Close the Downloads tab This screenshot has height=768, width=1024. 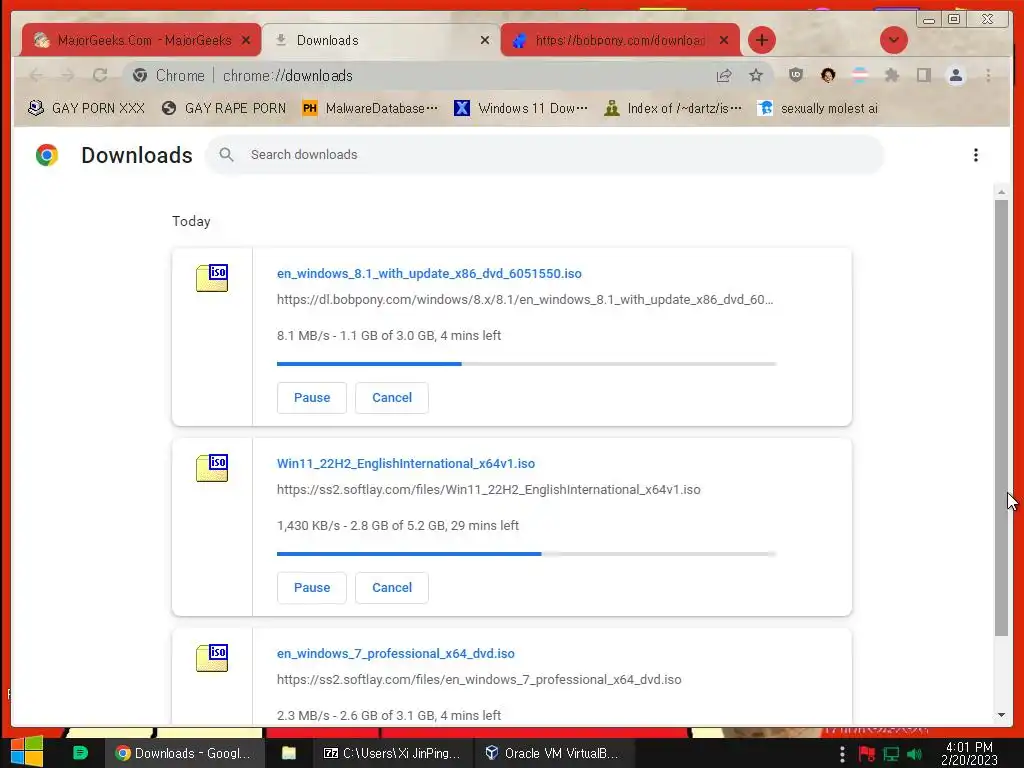[485, 40]
